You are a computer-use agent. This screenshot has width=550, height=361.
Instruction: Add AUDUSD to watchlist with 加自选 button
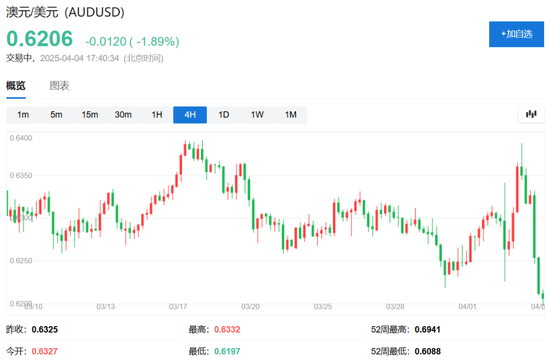[516, 34]
